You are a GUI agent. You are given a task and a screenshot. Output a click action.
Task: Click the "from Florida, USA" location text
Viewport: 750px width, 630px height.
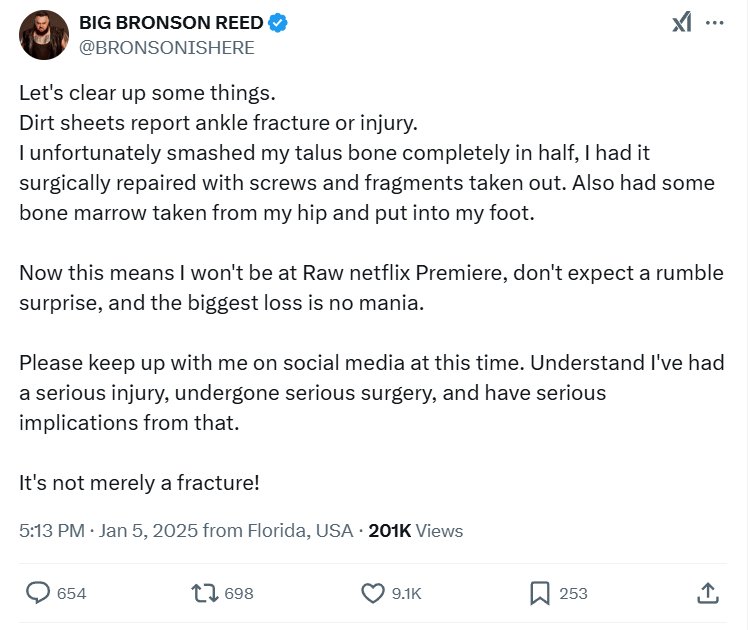[x=277, y=531]
